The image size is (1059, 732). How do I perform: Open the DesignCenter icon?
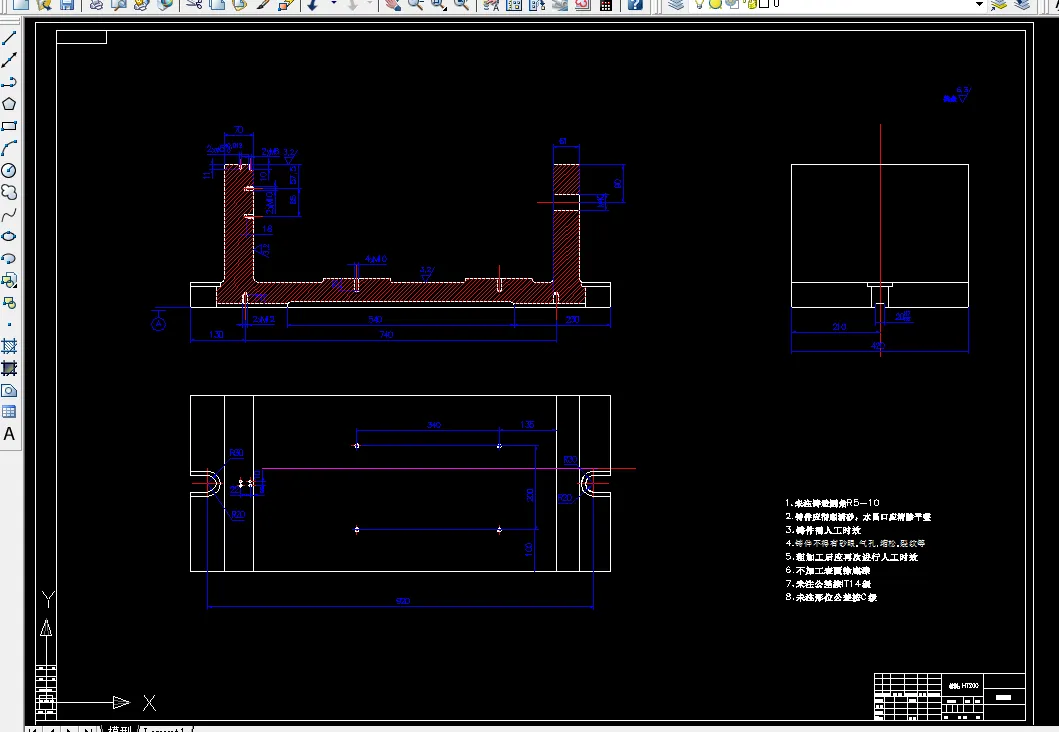click(x=514, y=4)
